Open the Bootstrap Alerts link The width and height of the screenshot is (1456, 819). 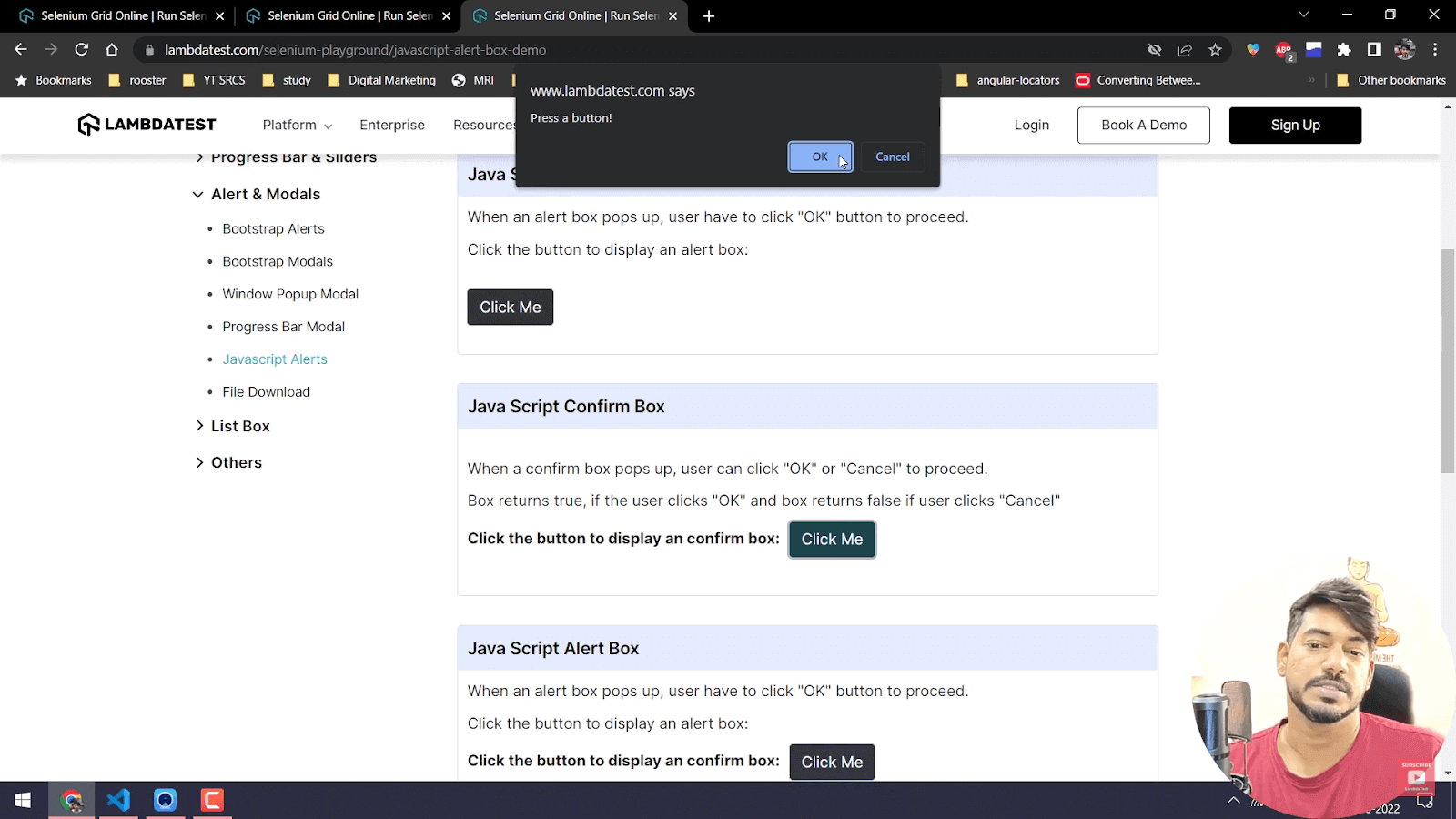coord(273,228)
